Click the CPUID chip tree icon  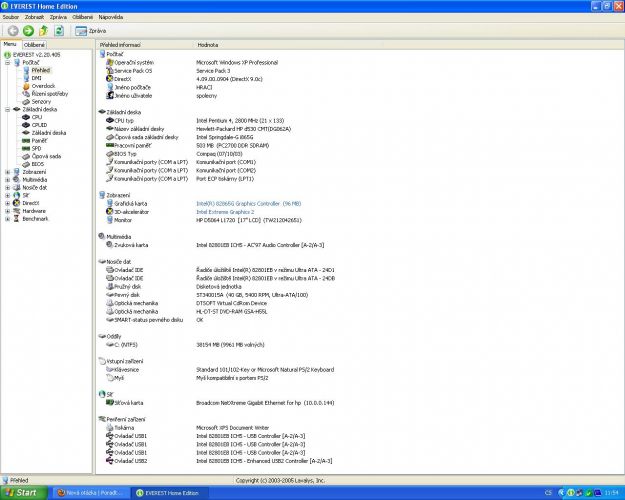26,125
